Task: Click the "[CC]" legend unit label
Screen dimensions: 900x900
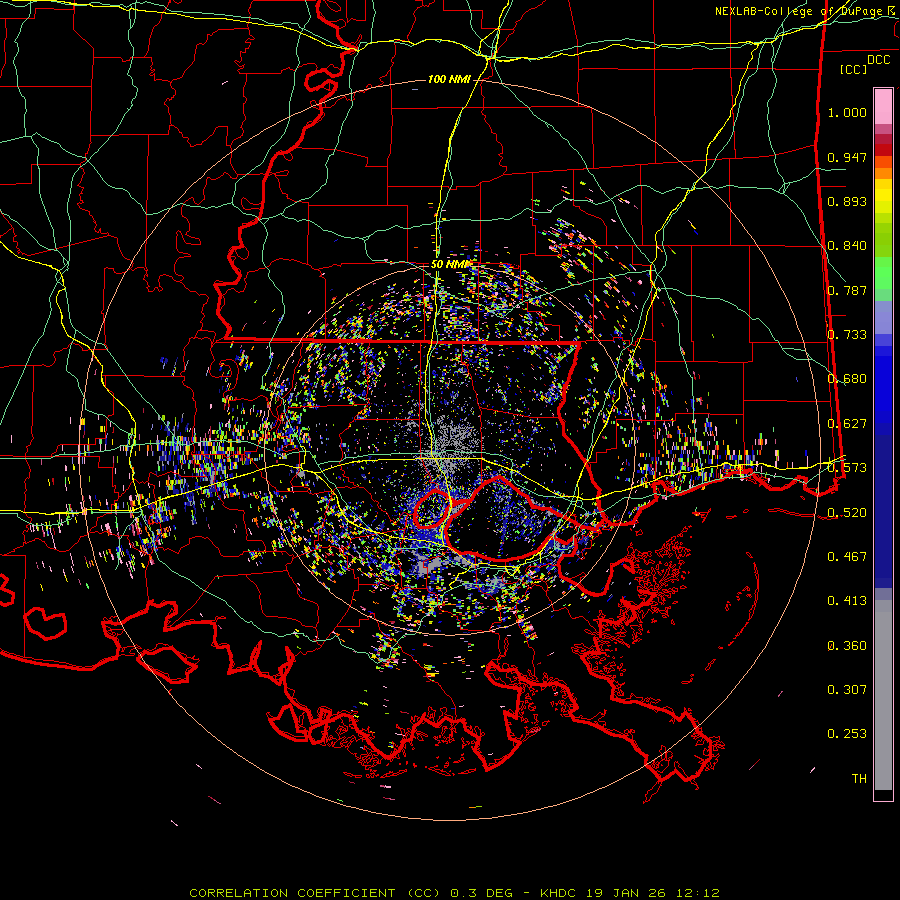Action: (x=854, y=69)
